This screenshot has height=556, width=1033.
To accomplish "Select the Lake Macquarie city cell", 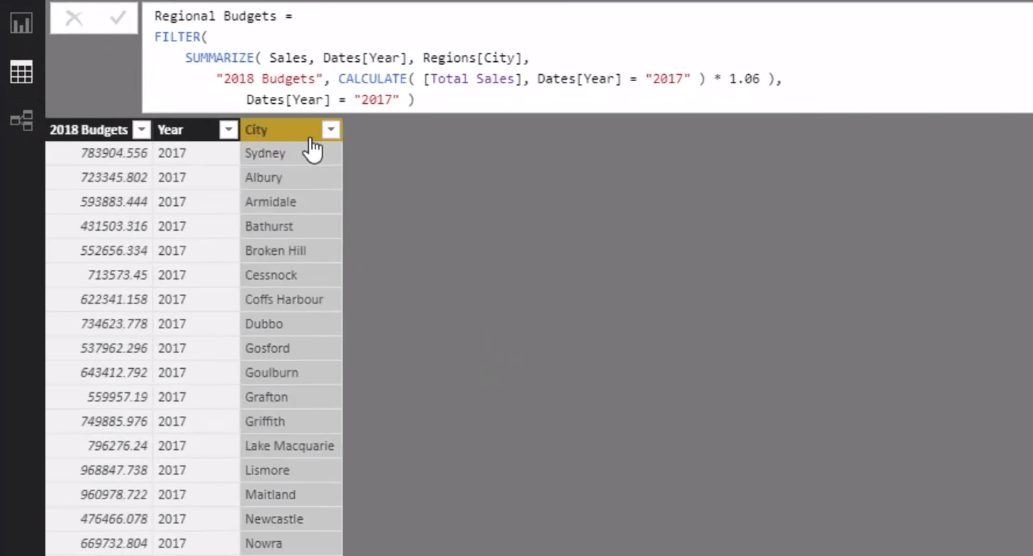I will [x=291, y=445].
